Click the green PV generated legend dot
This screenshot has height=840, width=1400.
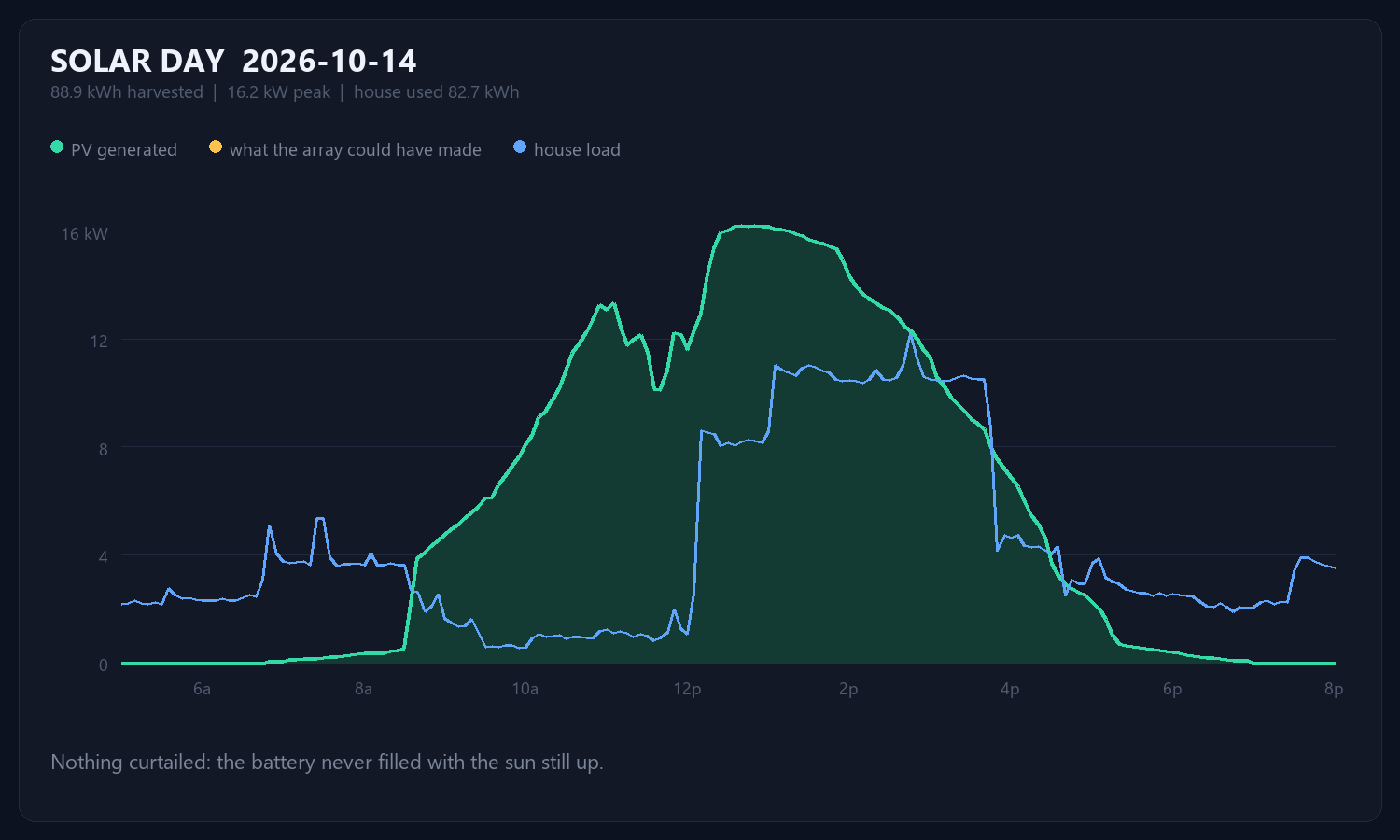coord(57,147)
